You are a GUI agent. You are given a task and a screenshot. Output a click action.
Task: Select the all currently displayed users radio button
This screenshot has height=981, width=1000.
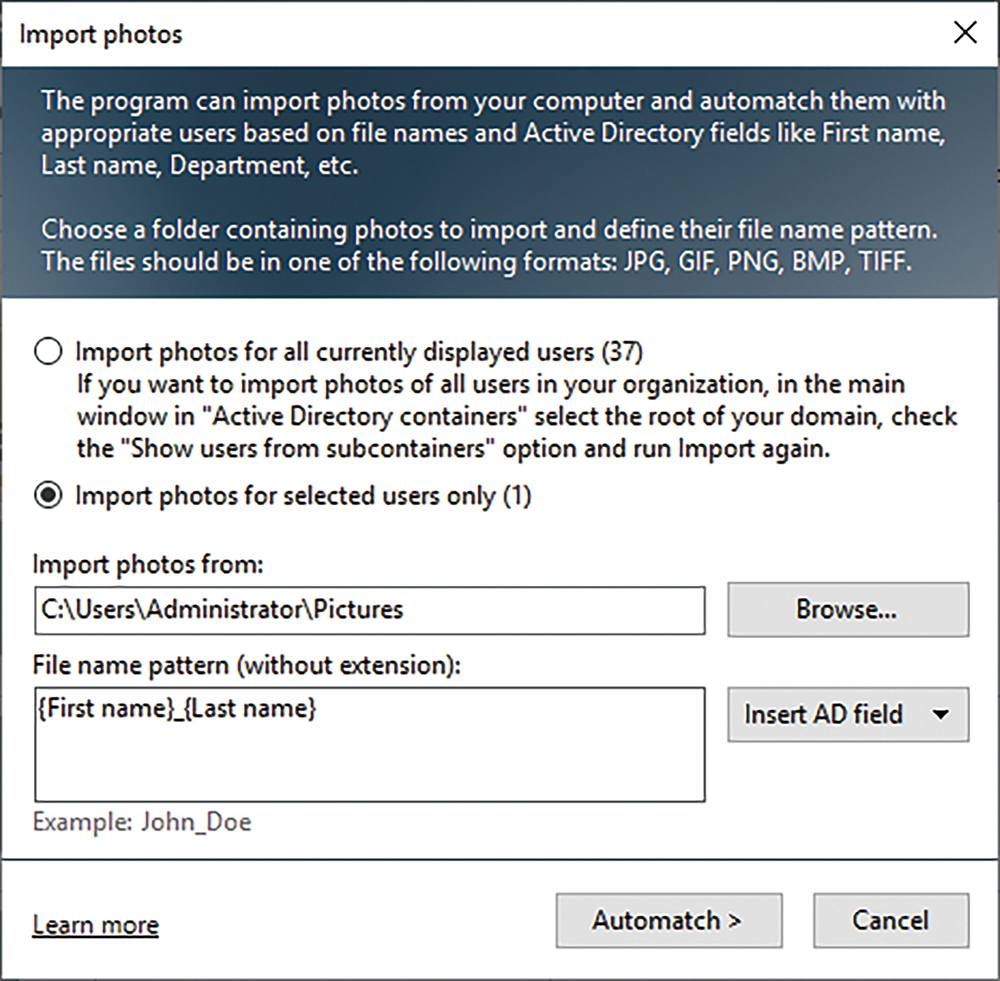tap(48, 351)
